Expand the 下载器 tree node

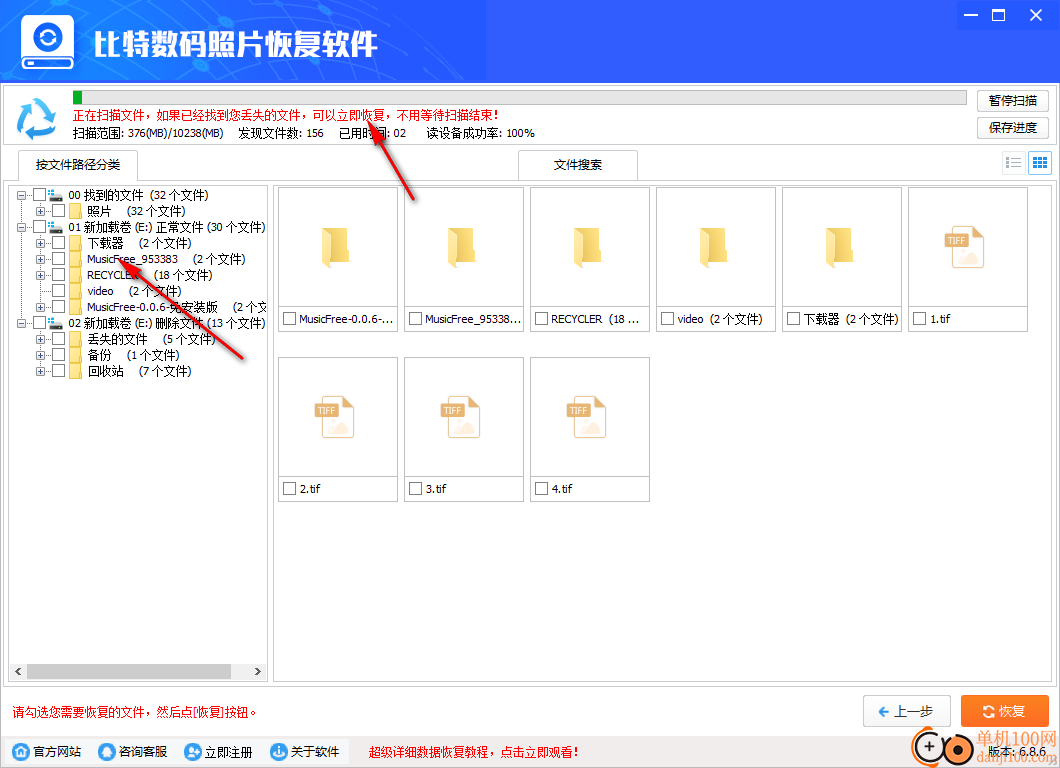coord(41,243)
